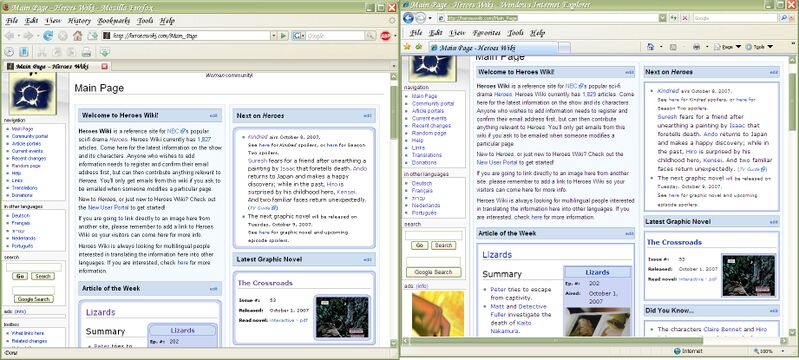799x360 pixels.
Task: Open the Community portal link in IE's sidebar
Action: 433,104
